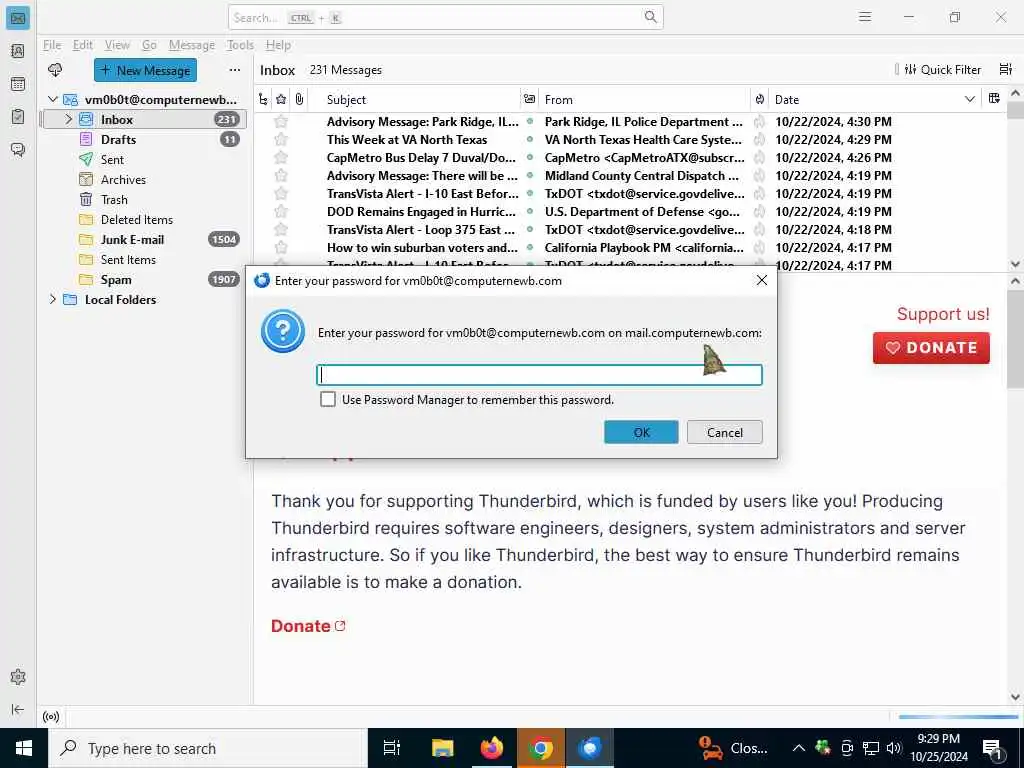Click the Get Messages cloud icon
Screen dimensions: 1024x768
pyautogui.click(x=56, y=70)
